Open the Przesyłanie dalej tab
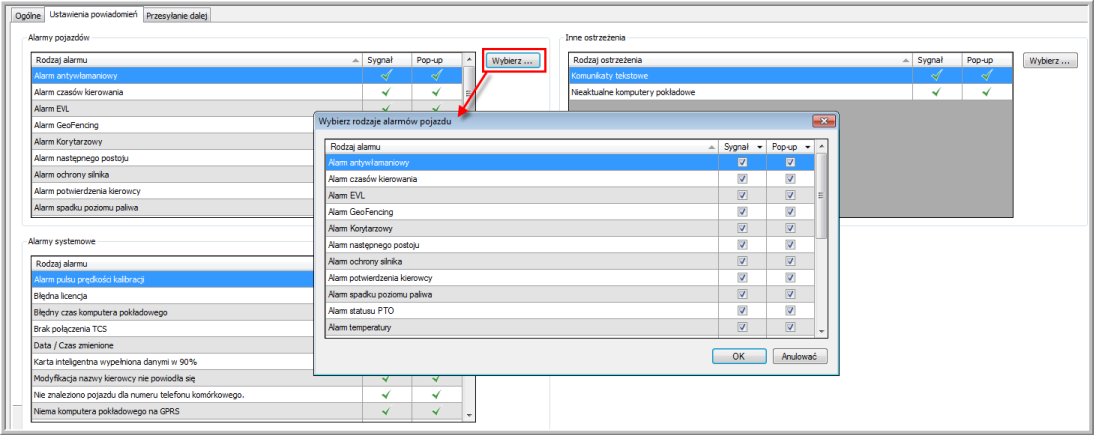 click(176, 16)
